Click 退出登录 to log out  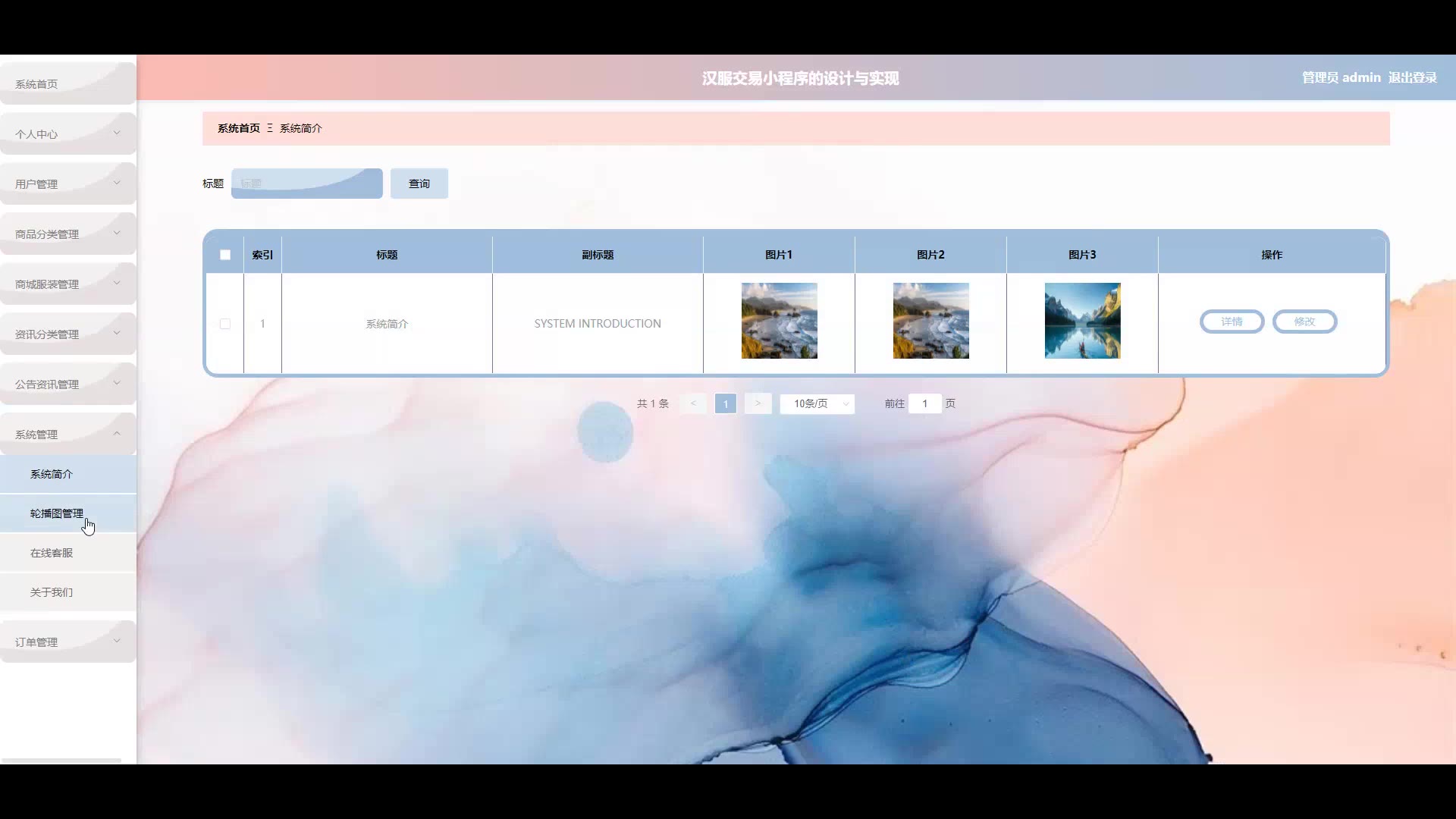tap(1412, 77)
